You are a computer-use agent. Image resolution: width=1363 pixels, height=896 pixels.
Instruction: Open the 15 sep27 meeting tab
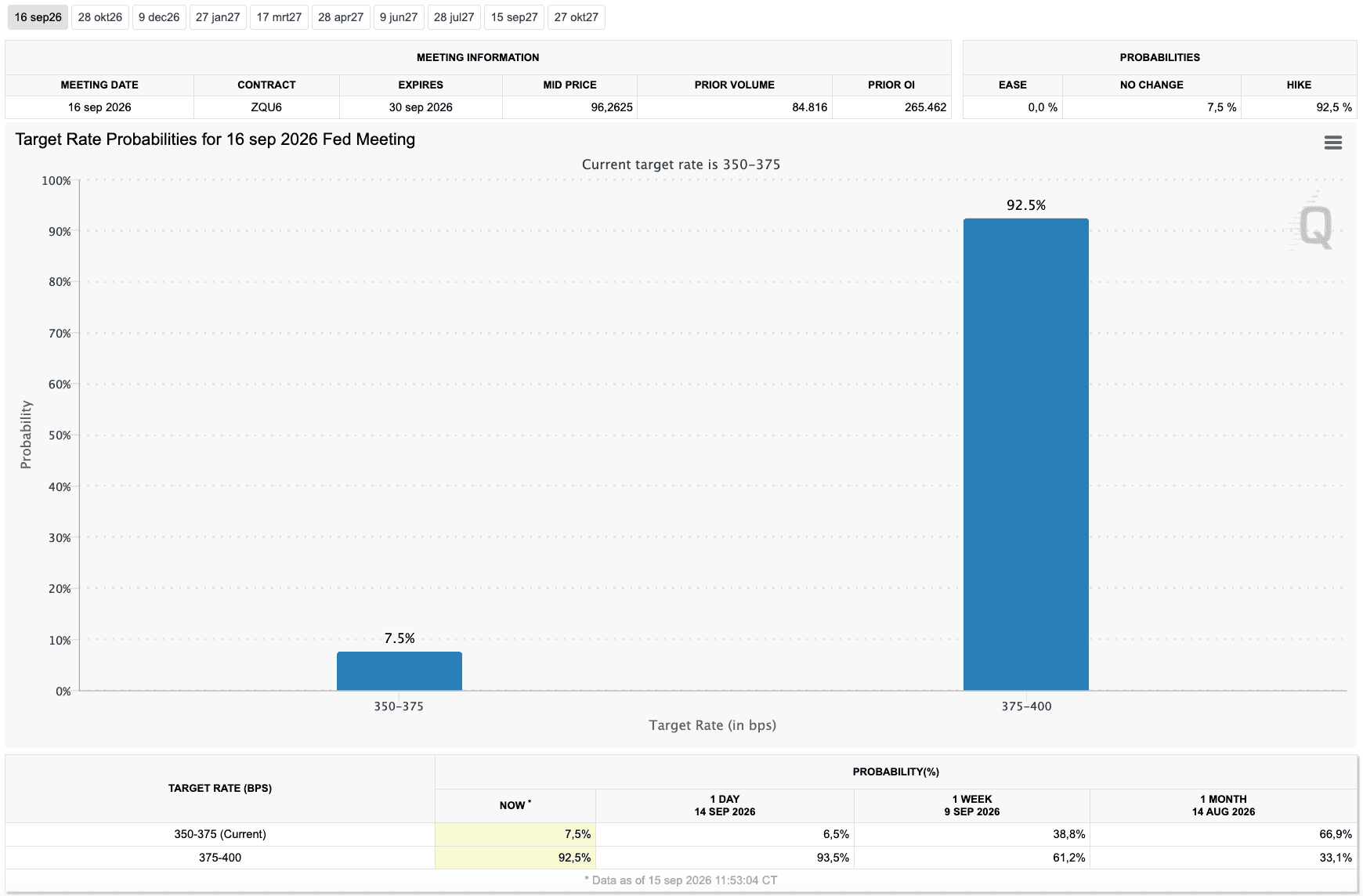[x=515, y=17]
